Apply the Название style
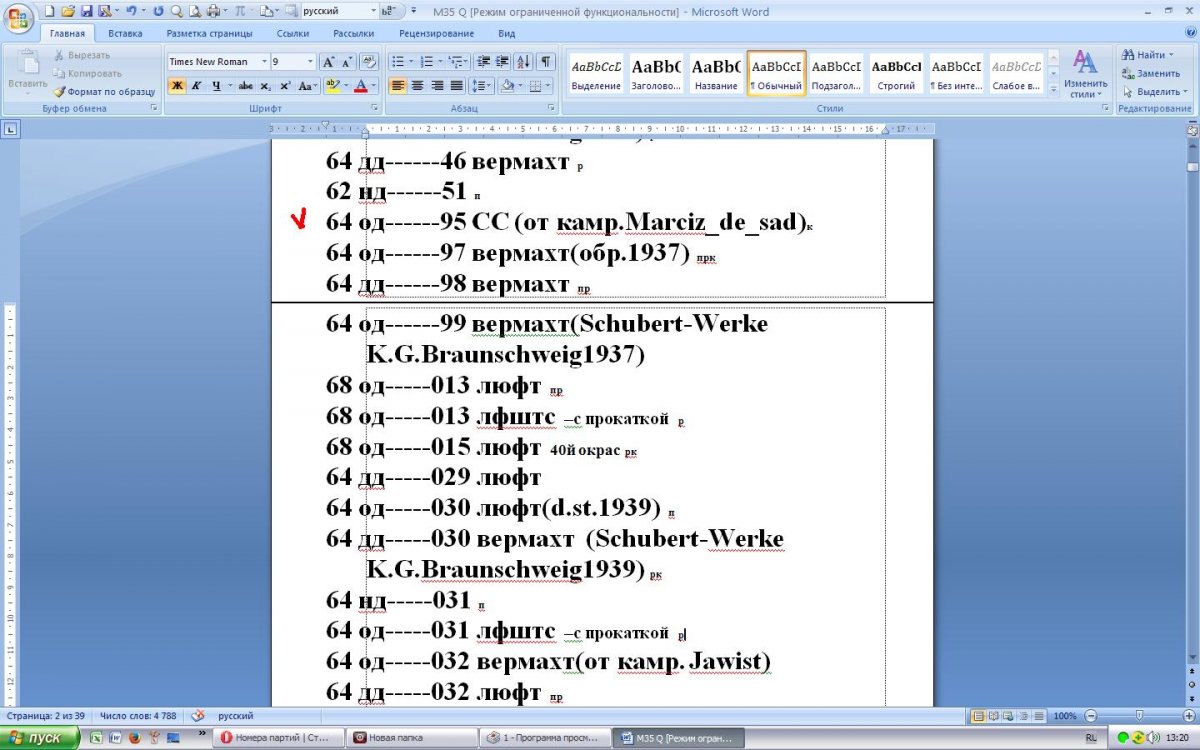1200x750 pixels. (x=716, y=74)
